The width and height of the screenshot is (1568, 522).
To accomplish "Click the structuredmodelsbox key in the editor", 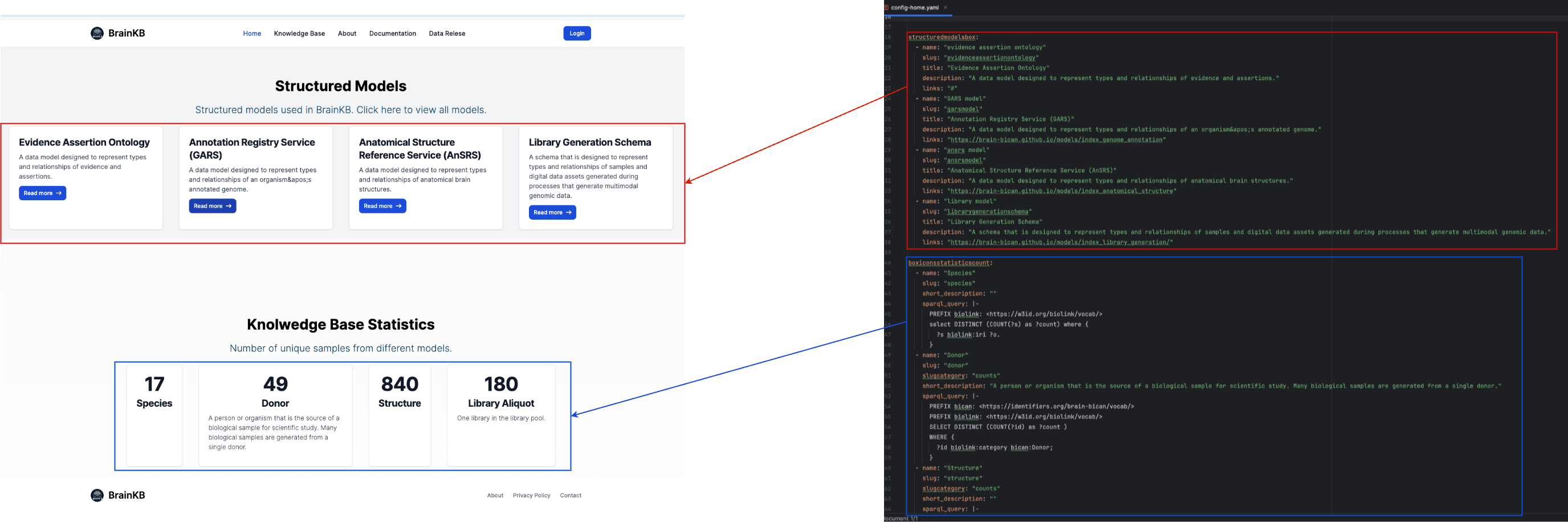I will [941, 37].
